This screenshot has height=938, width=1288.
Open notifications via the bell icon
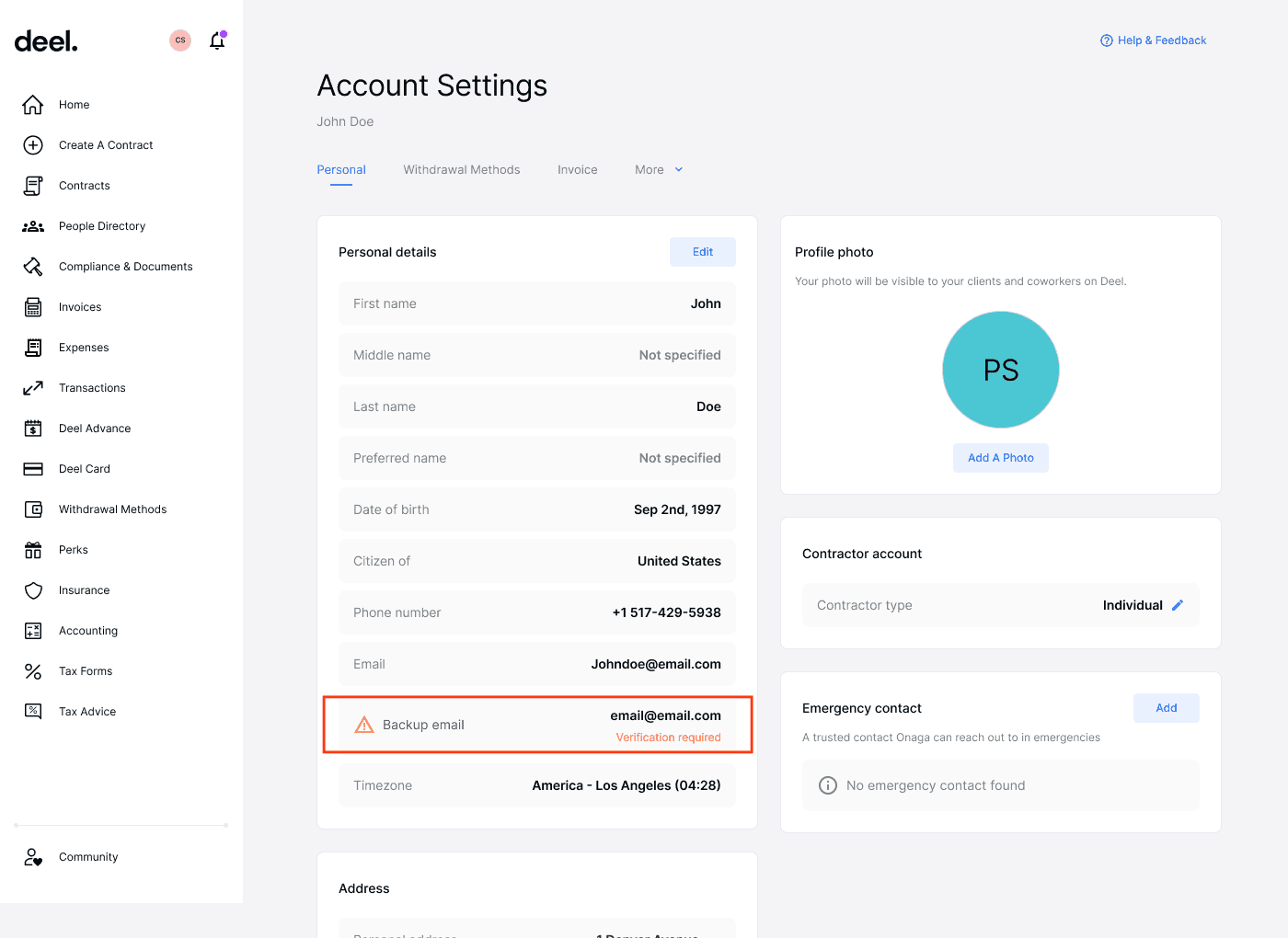click(x=217, y=40)
